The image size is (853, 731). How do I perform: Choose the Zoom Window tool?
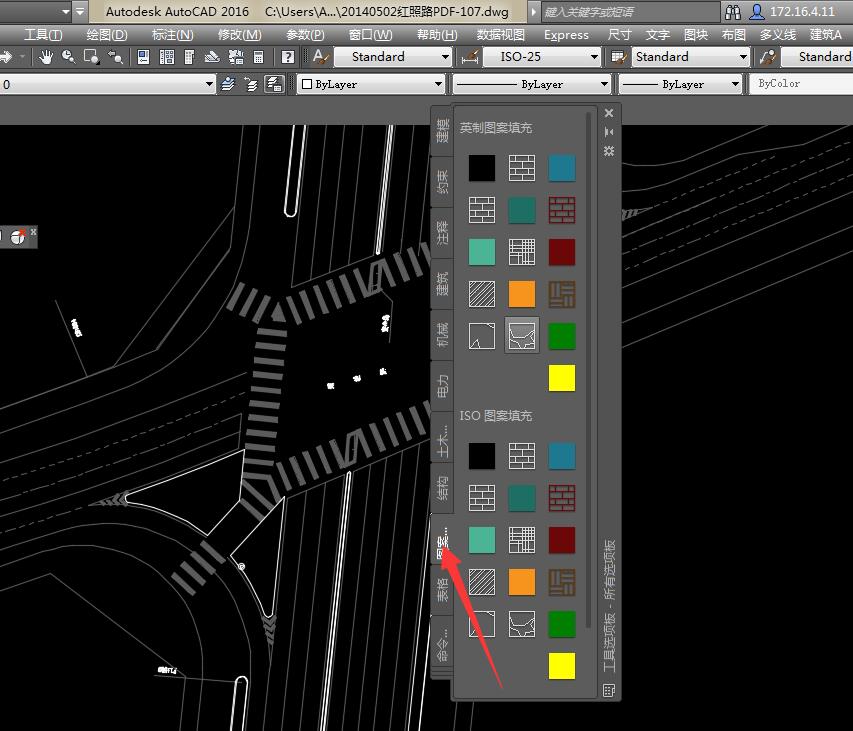click(x=91, y=57)
